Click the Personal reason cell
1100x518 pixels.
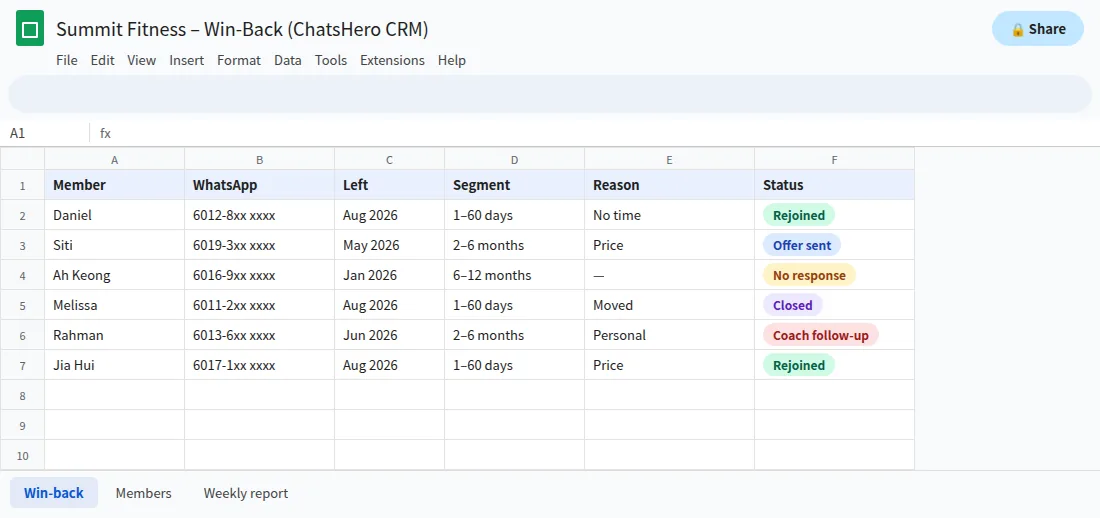tap(669, 335)
